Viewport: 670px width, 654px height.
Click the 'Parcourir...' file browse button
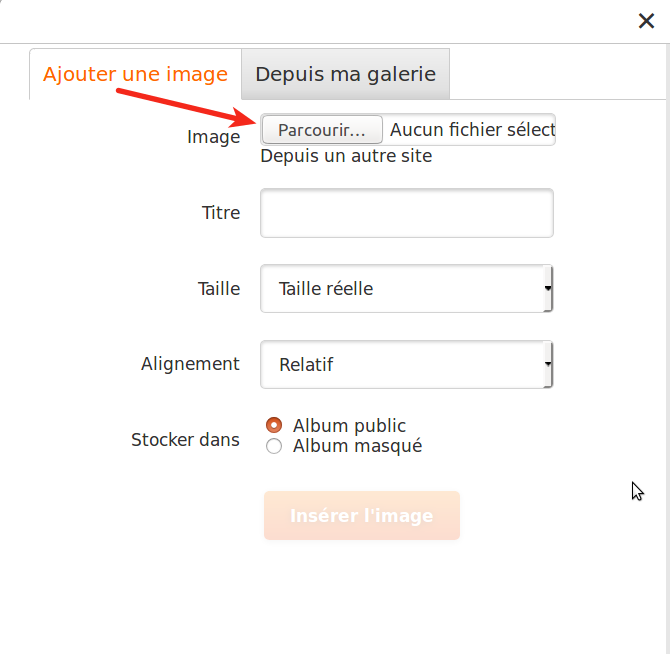pyautogui.click(x=321, y=130)
